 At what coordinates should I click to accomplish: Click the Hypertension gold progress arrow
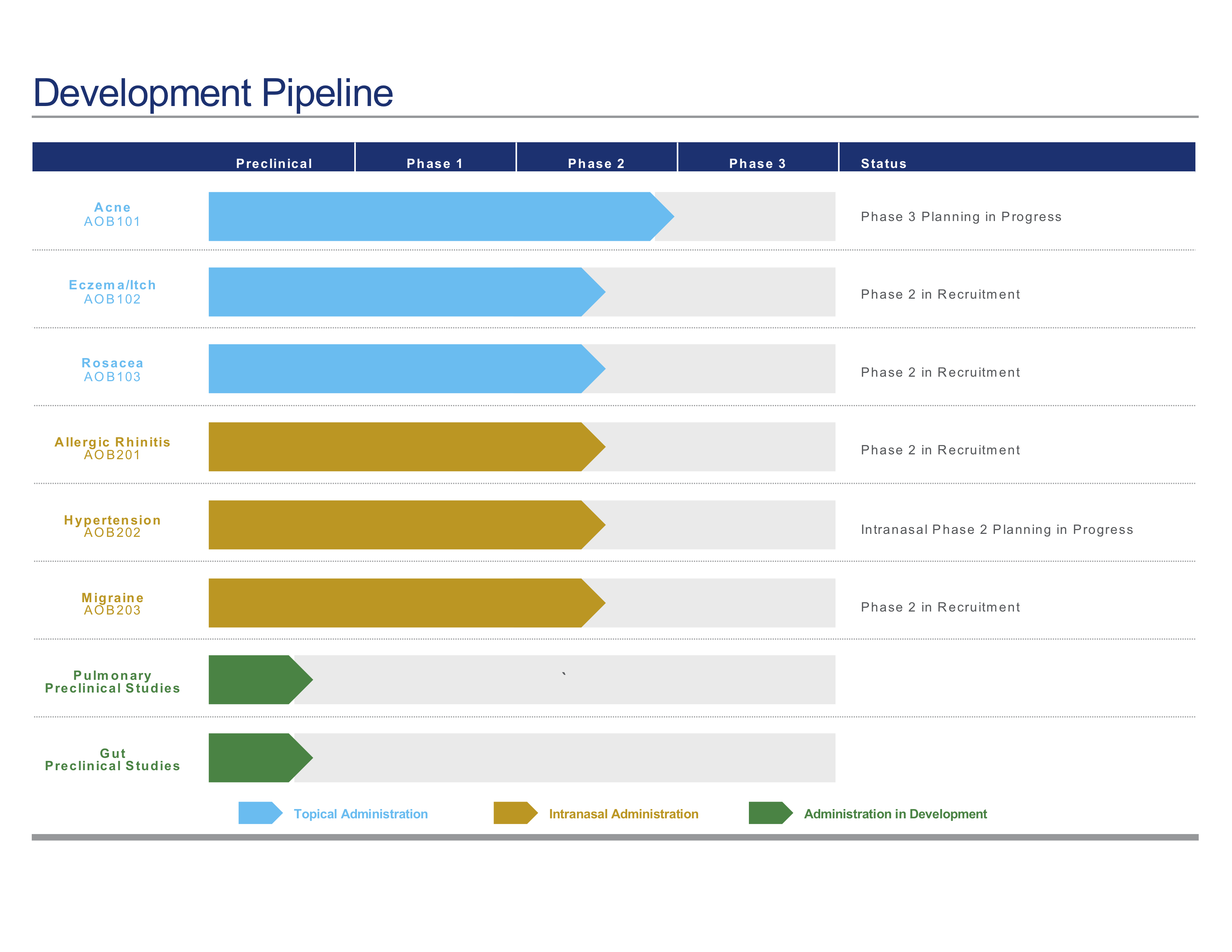coord(407,525)
